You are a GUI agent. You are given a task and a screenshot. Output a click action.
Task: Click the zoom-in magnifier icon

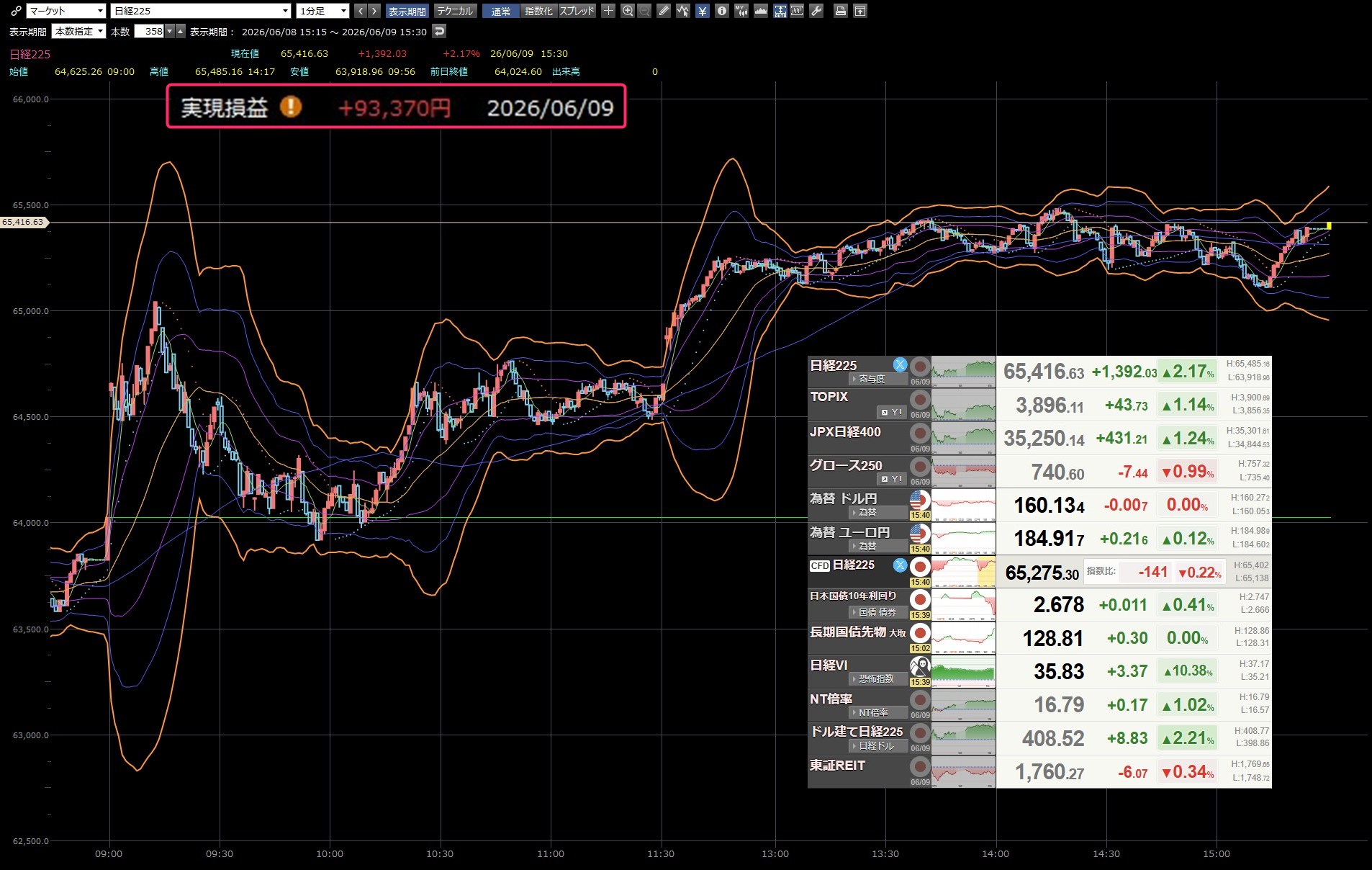coord(627,11)
